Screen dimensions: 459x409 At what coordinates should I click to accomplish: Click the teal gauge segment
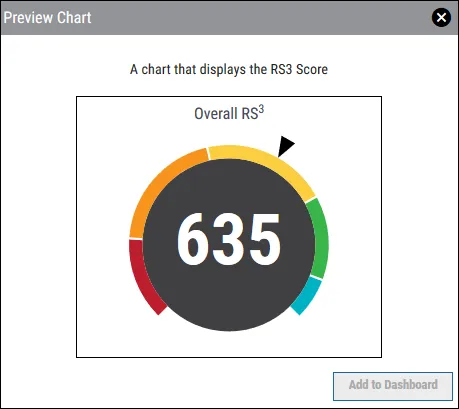coord(307,296)
